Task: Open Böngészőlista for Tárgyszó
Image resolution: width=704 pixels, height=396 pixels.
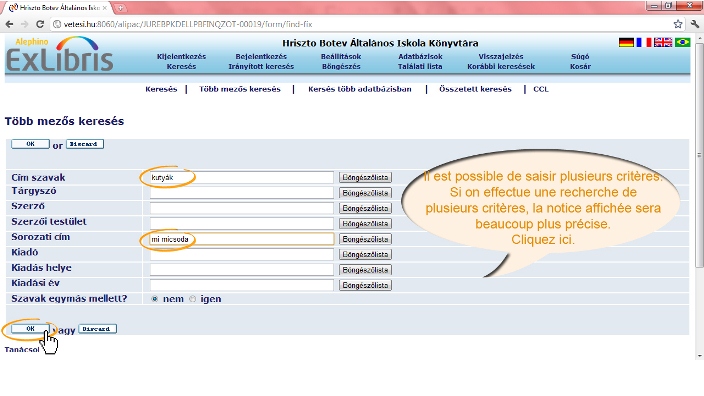Action: point(365,193)
